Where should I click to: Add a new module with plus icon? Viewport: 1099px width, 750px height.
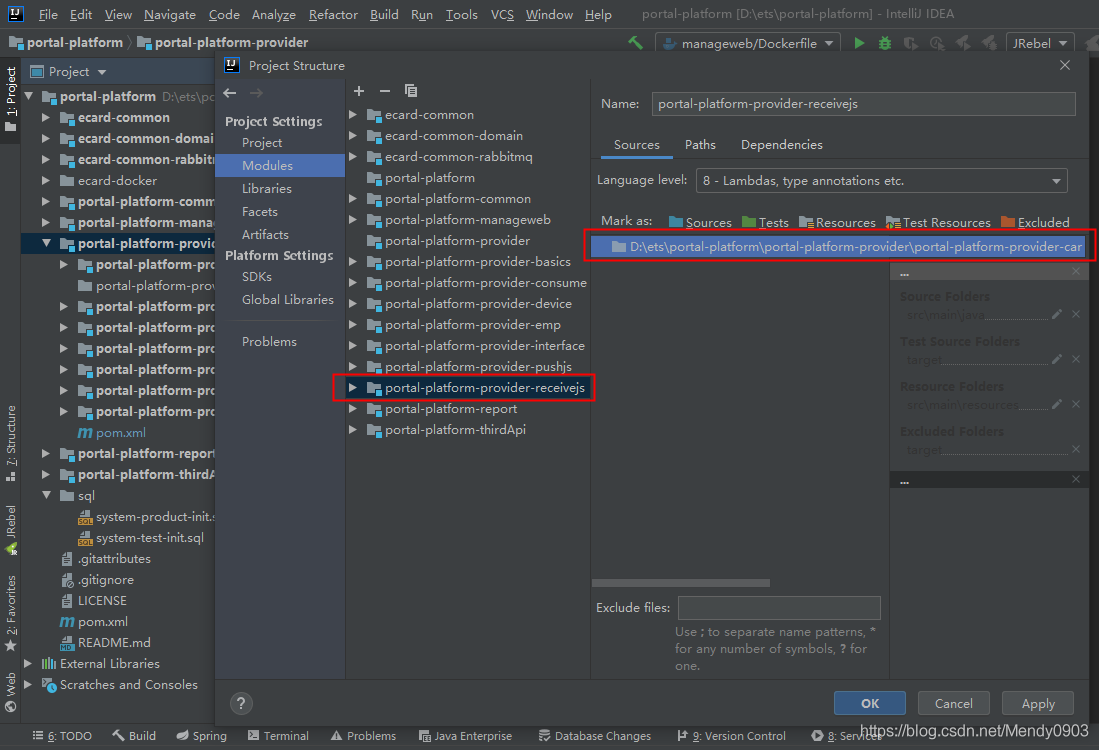[x=359, y=91]
